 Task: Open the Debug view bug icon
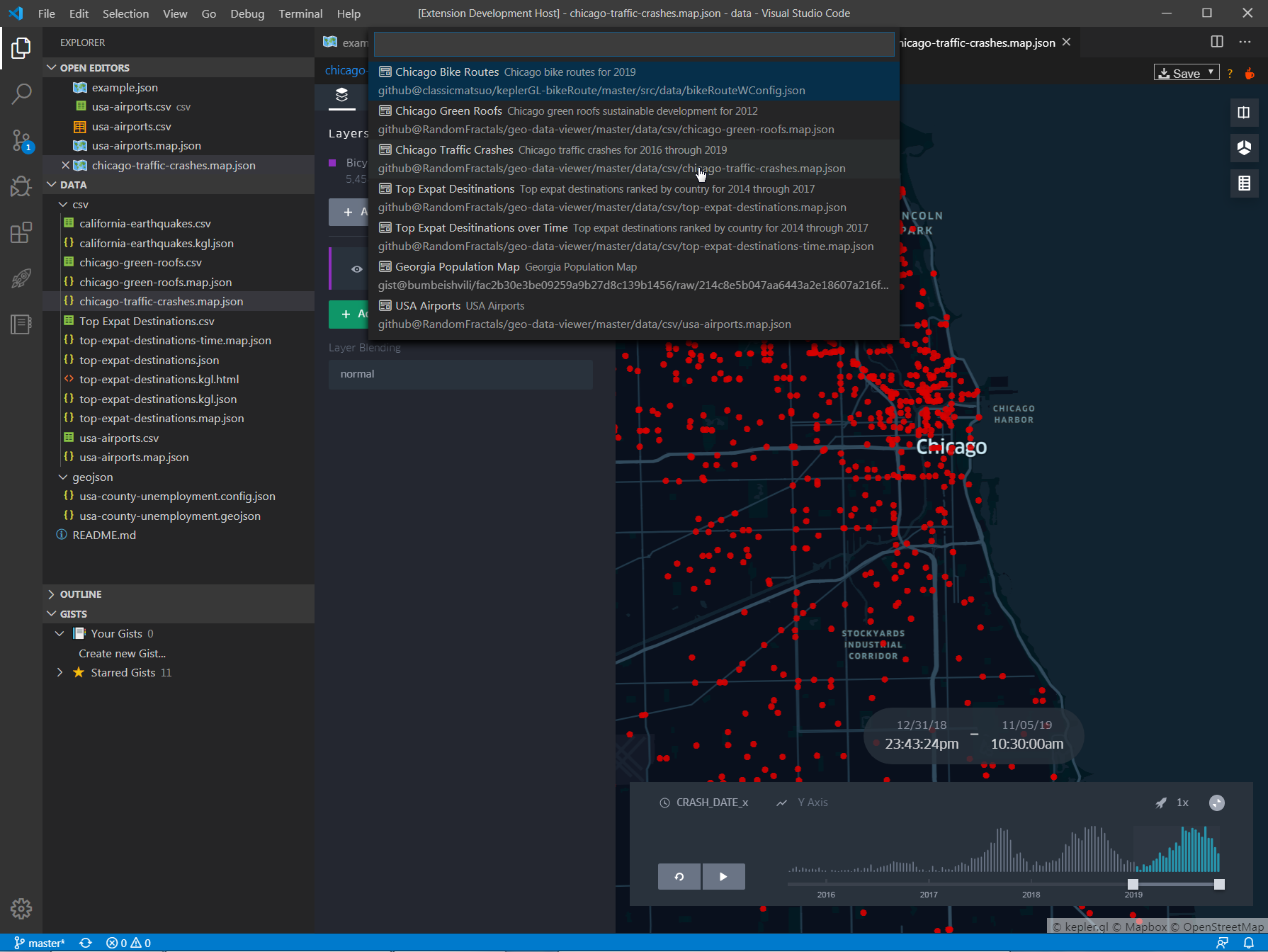(21, 186)
